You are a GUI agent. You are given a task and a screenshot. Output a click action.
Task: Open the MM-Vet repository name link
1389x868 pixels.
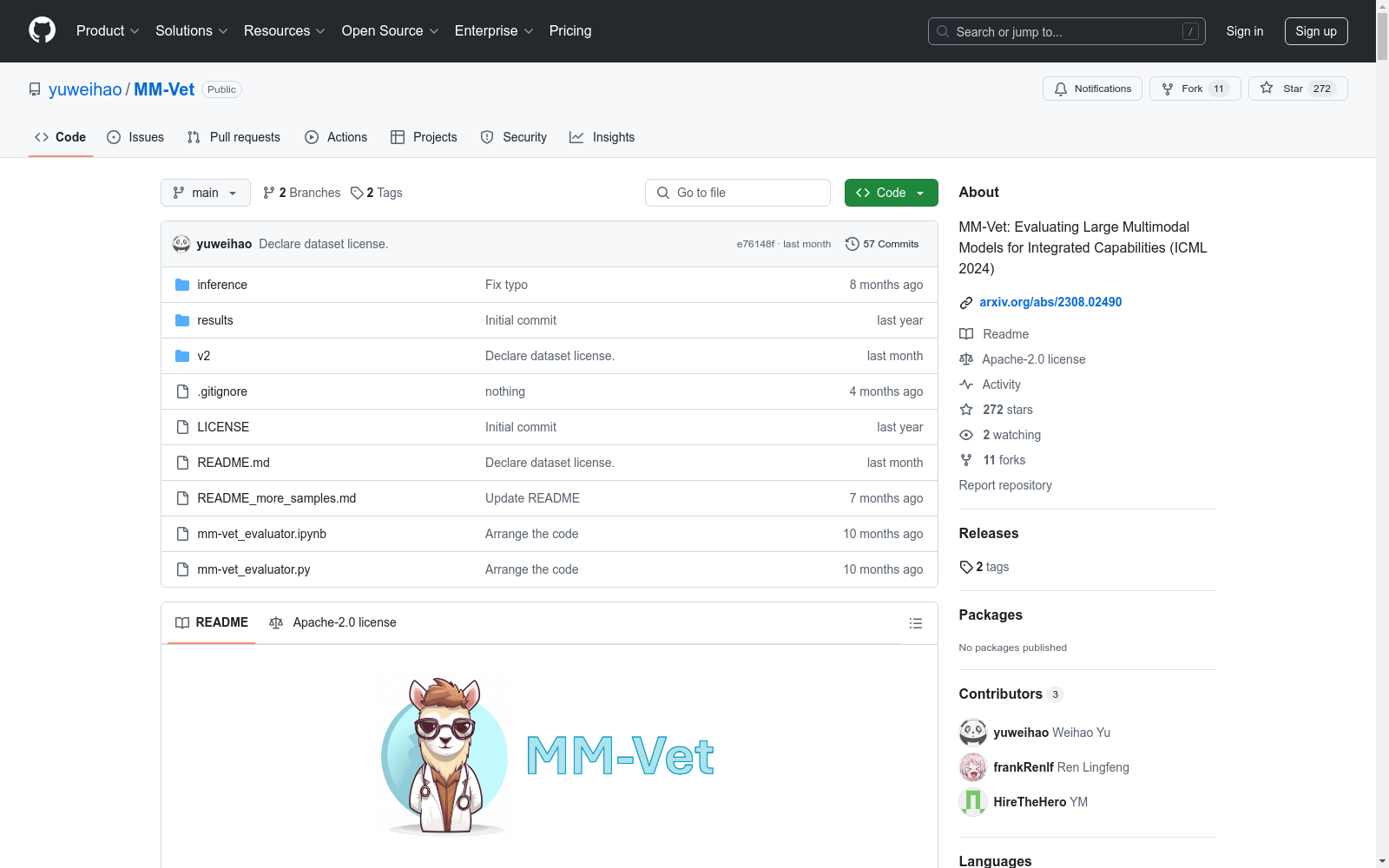tap(164, 89)
